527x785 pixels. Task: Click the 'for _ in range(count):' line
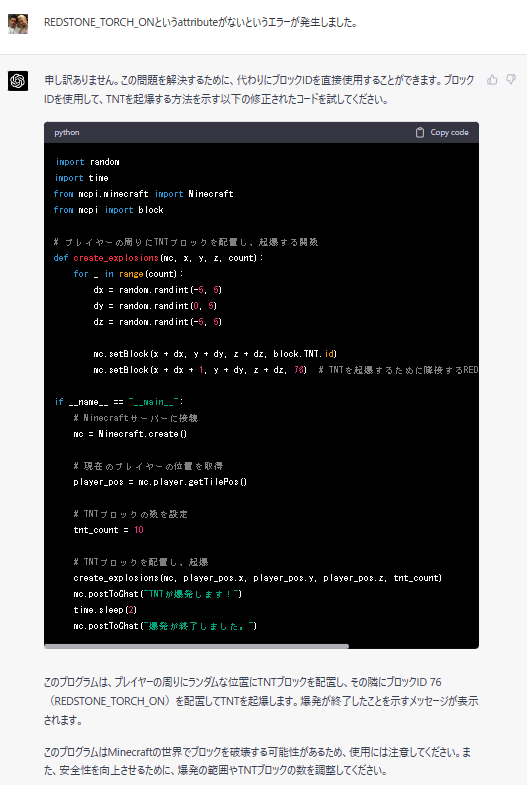(129, 274)
